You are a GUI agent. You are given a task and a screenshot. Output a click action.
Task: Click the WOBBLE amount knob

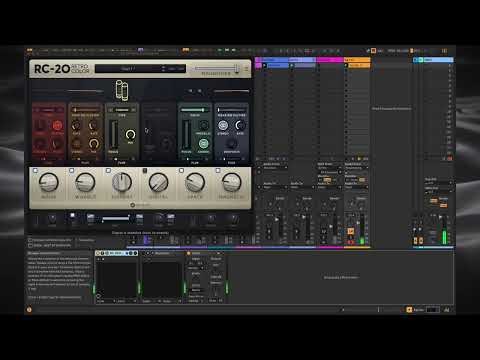pyautogui.click(x=85, y=182)
